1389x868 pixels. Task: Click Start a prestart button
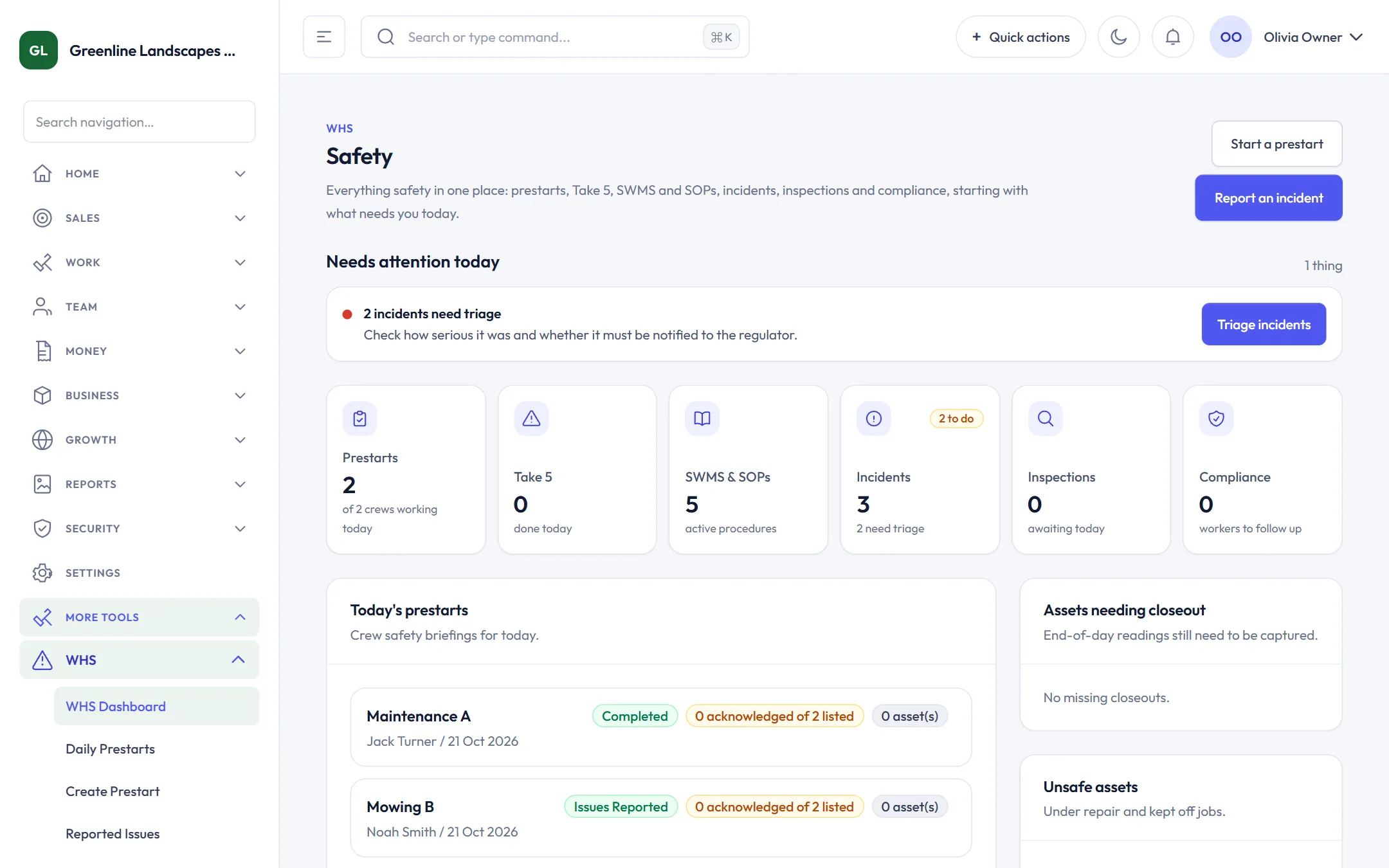coord(1276,144)
